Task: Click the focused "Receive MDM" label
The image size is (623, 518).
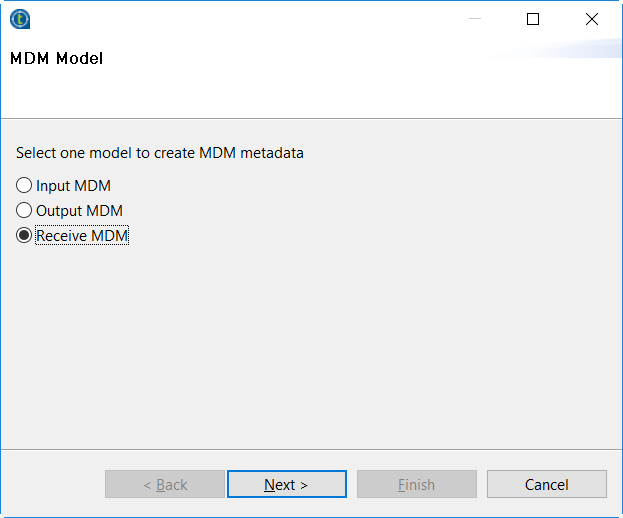Action: tap(82, 236)
